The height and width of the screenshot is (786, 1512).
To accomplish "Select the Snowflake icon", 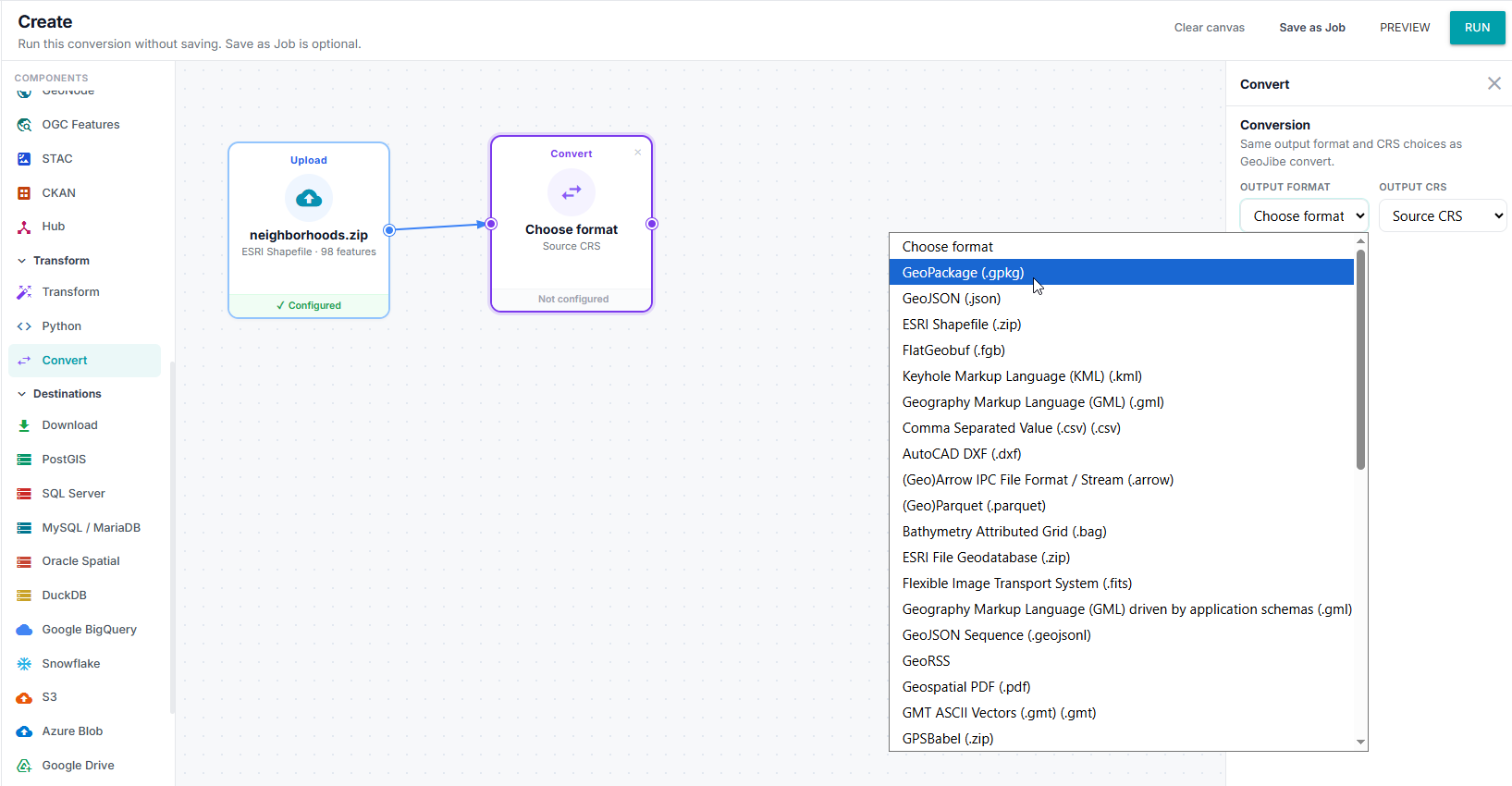I will [24, 664].
